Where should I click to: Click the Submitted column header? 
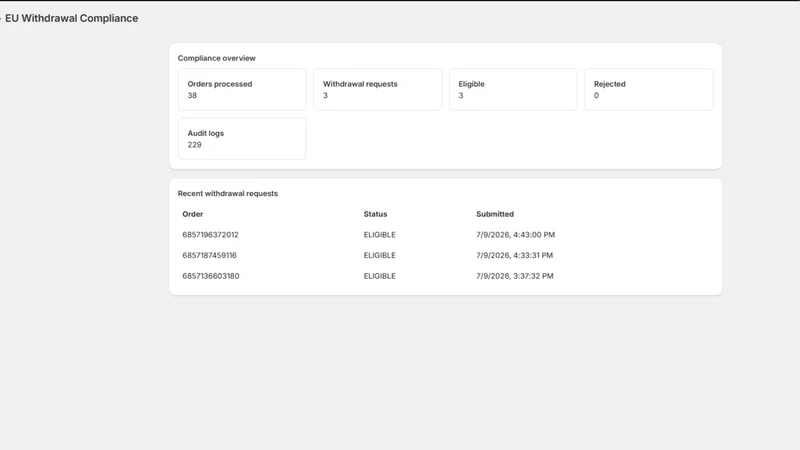(495, 214)
